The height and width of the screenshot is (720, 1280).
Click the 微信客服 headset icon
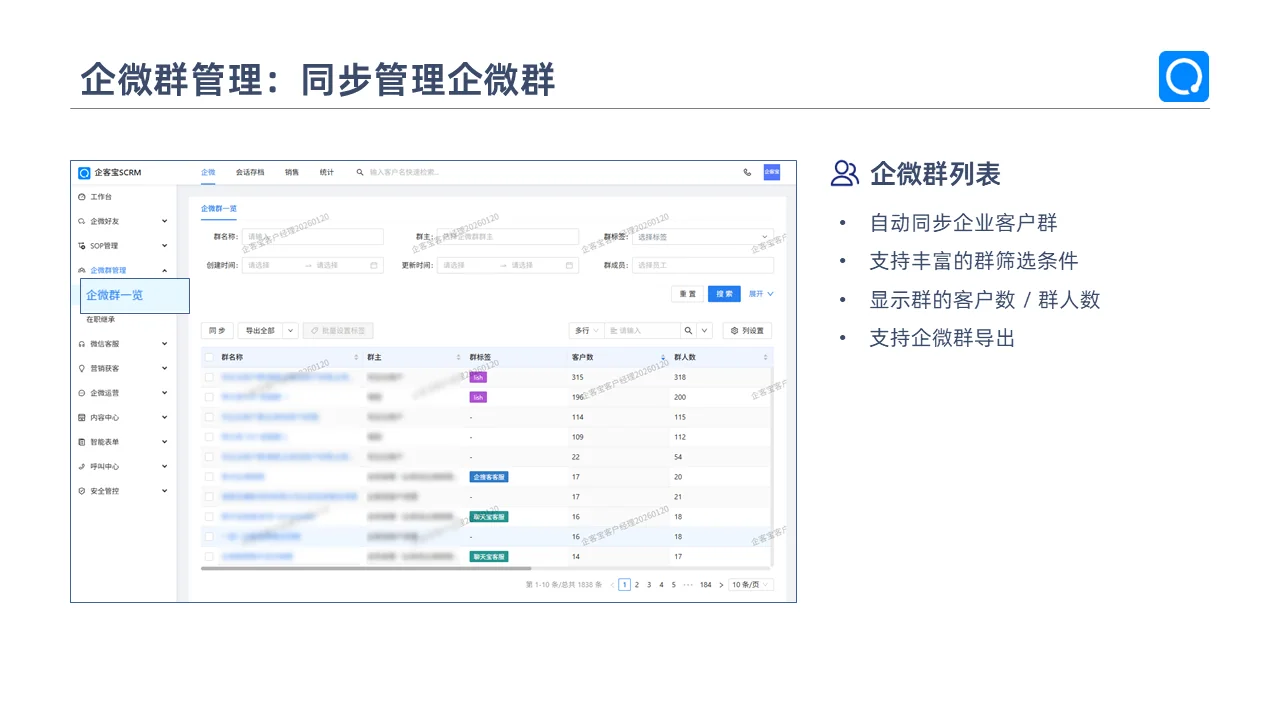tap(82, 344)
